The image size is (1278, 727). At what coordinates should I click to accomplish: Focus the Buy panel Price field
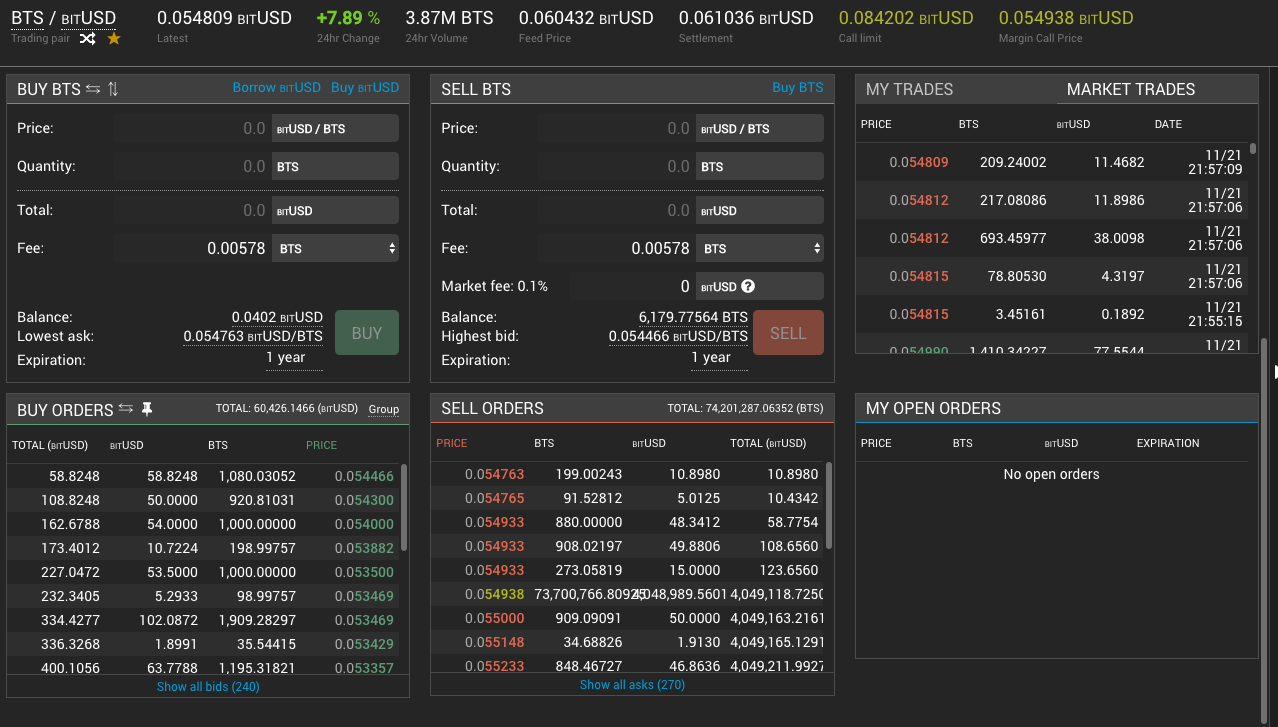coord(192,128)
